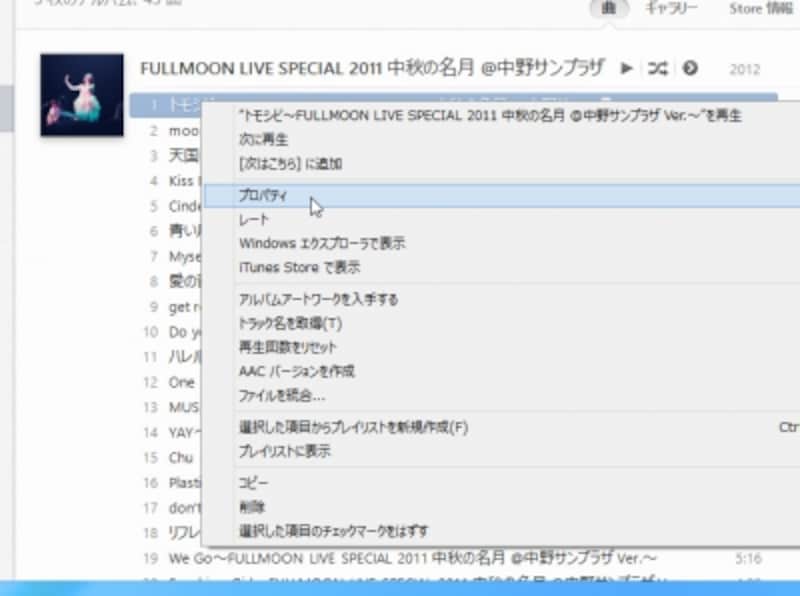Choose 削除 in the context menu
The width and height of the screenshot is (800, 596).
tap(252, 507)
